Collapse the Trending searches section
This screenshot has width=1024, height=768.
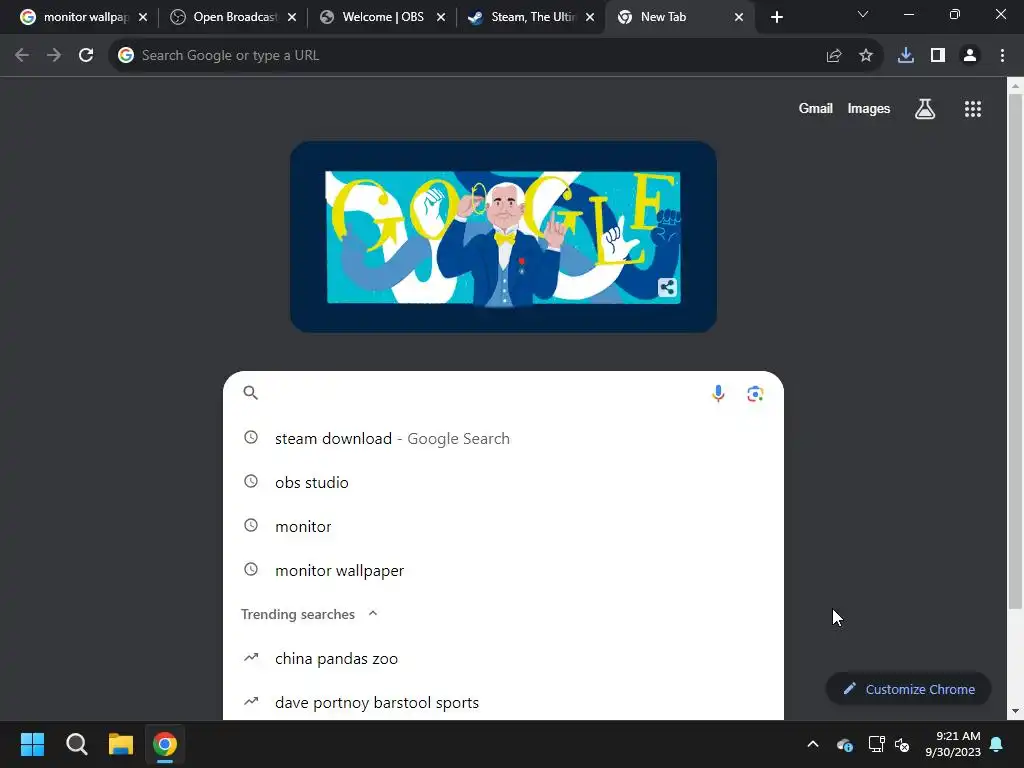[x=373, y=613]
